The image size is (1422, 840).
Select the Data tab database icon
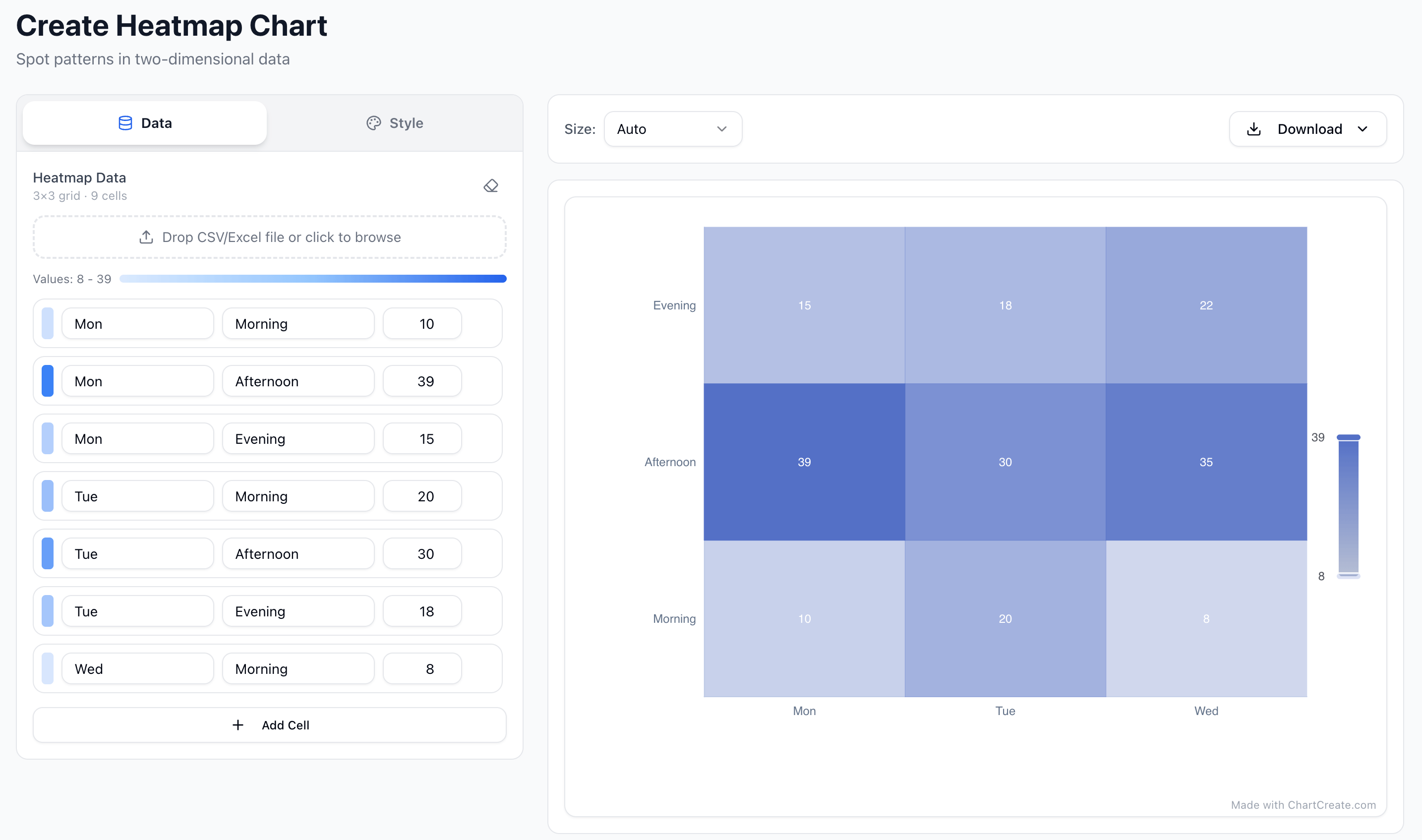tap(124, 123)
